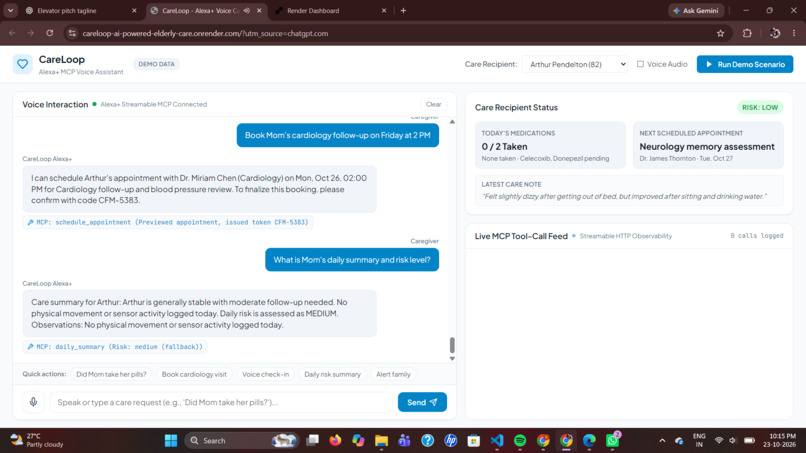
Task: Click the RISK: LOW status badge
Action: 760,107
